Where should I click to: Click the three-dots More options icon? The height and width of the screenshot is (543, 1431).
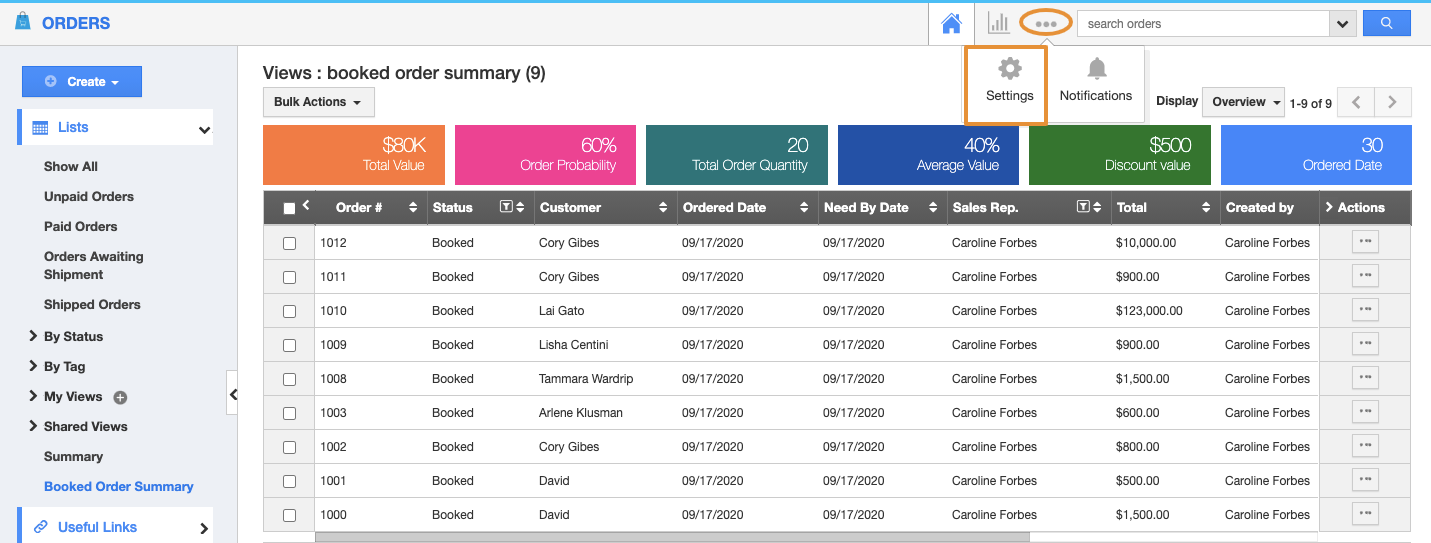pyautogui.click(x=1046, y=23)
